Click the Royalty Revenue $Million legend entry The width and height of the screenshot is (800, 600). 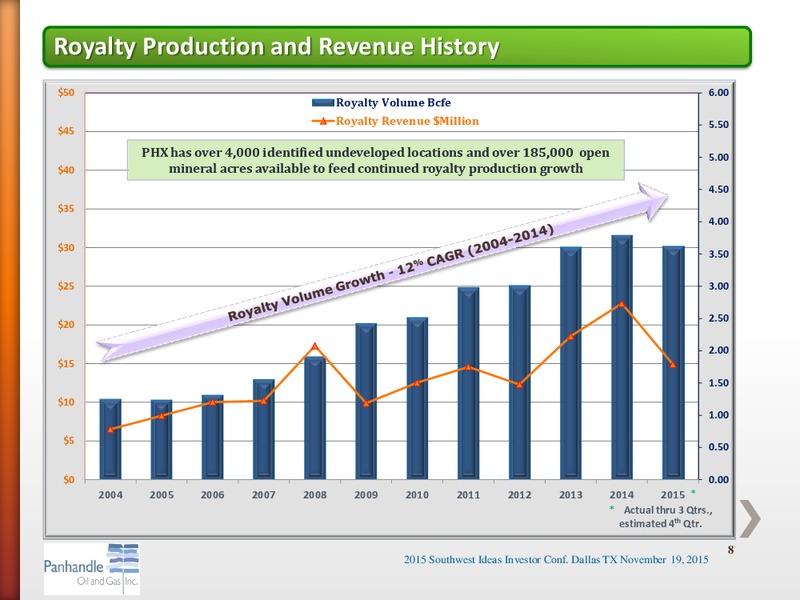coord(395,121)
